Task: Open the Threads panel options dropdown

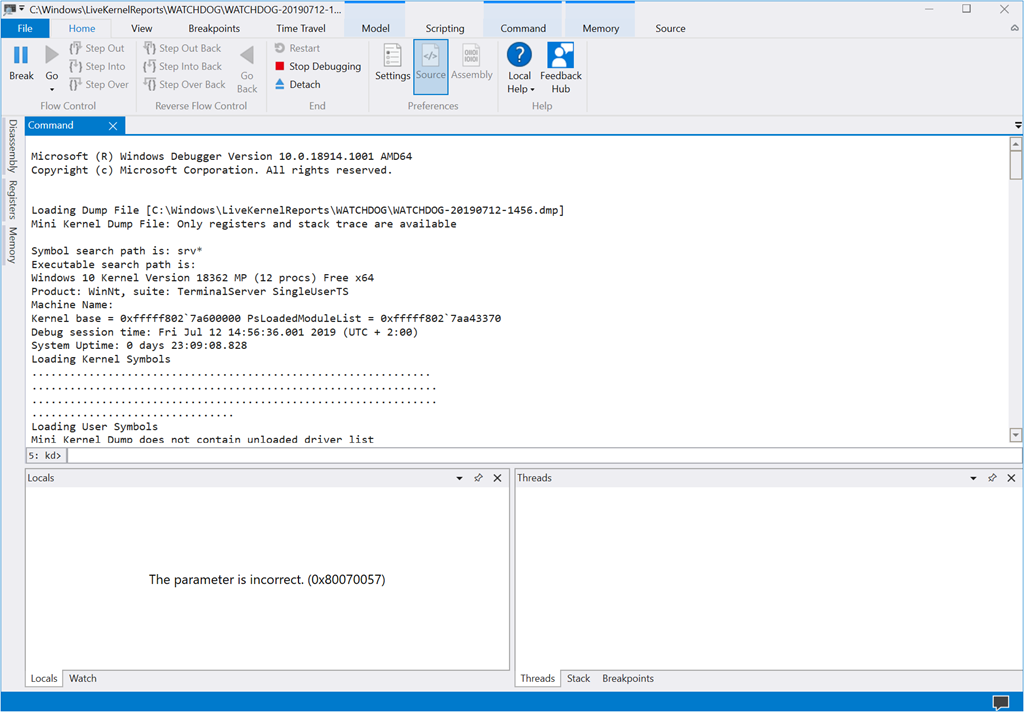Action: pyautogui.click(x=973, y=478)
